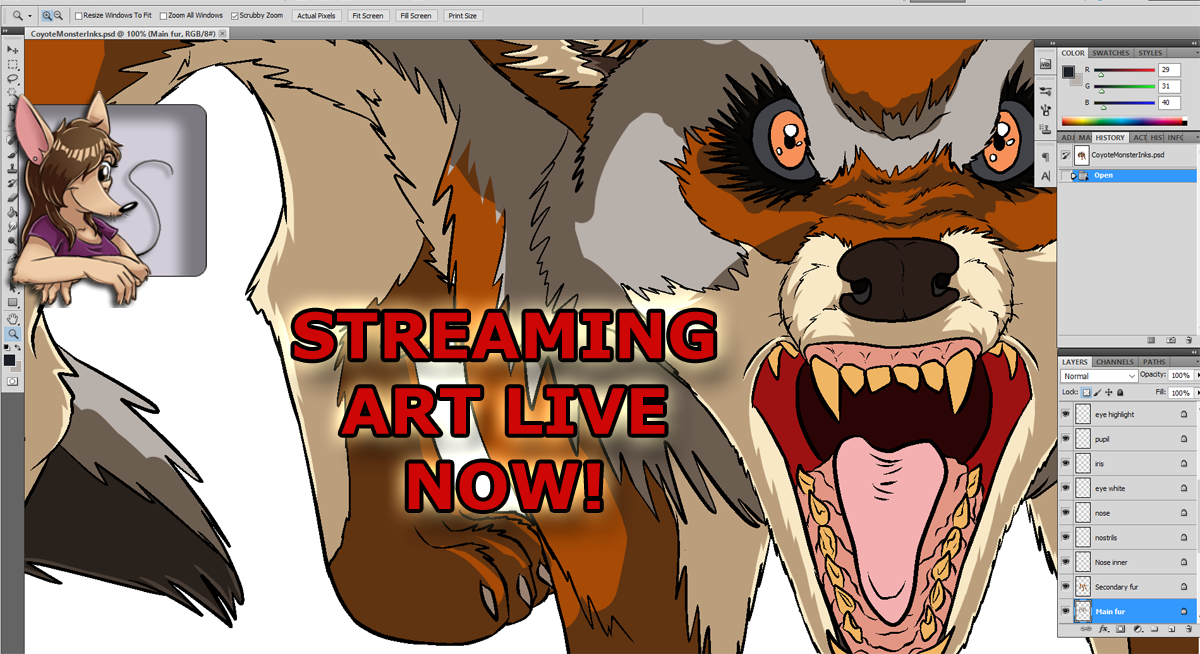Click the Print Size button
The height and width of the screenshot is (654, 1200).
[462, 16]
